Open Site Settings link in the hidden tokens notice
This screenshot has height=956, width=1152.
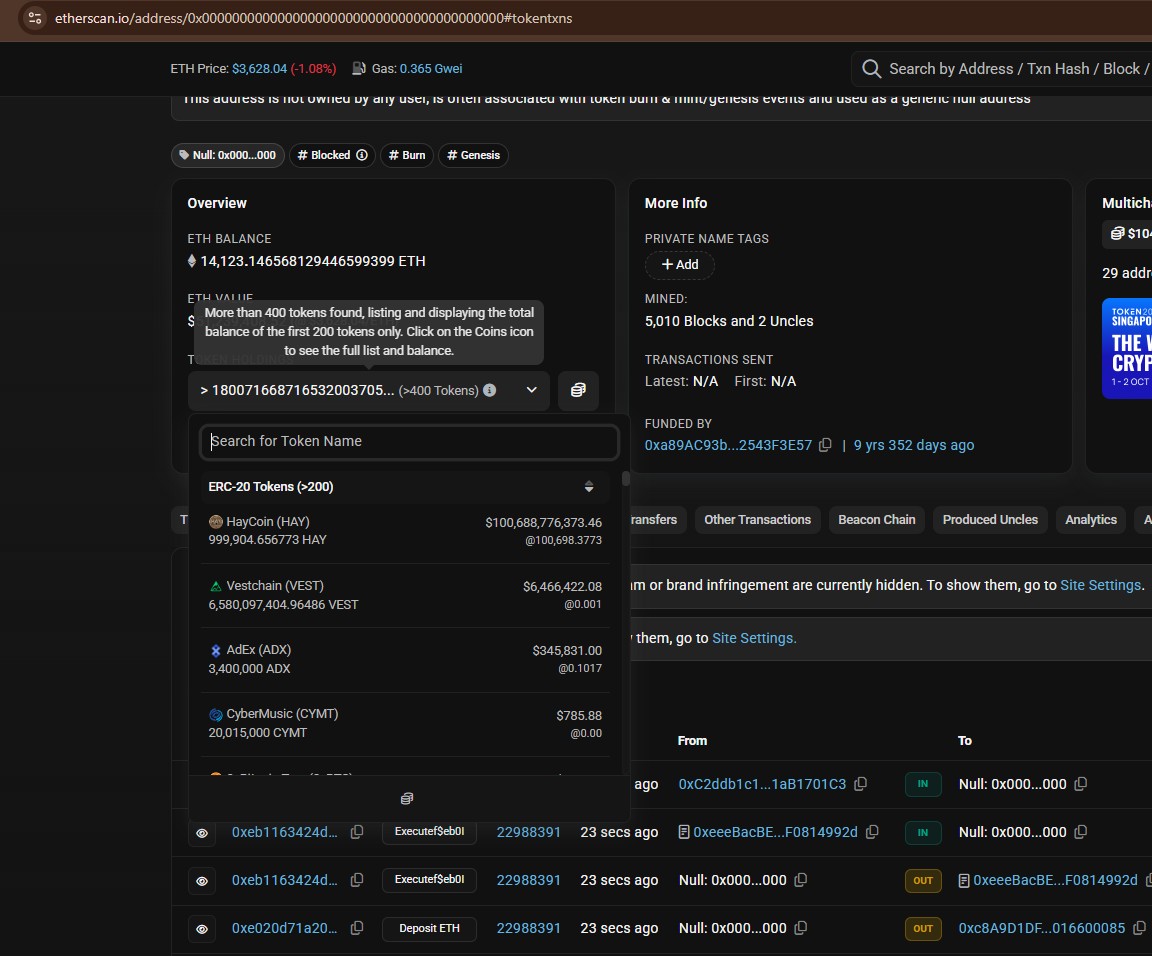point(1101,585)
